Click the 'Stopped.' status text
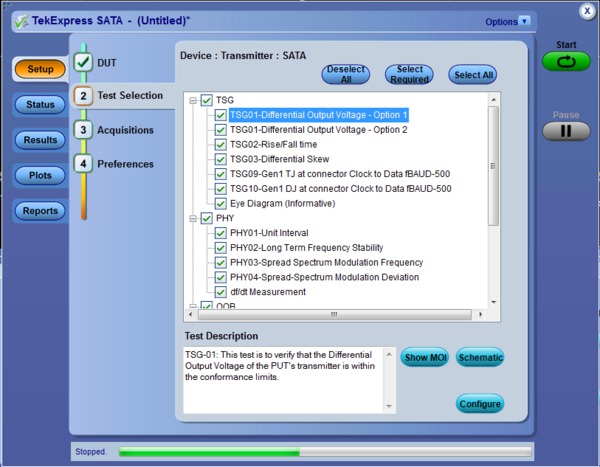Image resolution: width=600 pixels, height=467 pixels. (x=91, y=452)
